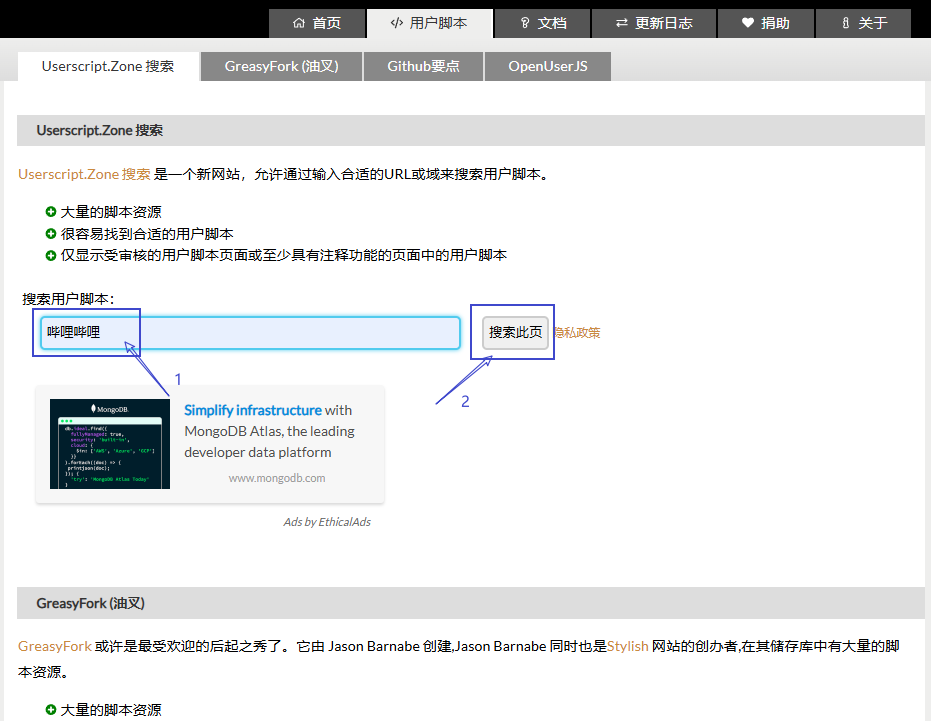Click the Ads by EthicalAds link

pos(327,522)
